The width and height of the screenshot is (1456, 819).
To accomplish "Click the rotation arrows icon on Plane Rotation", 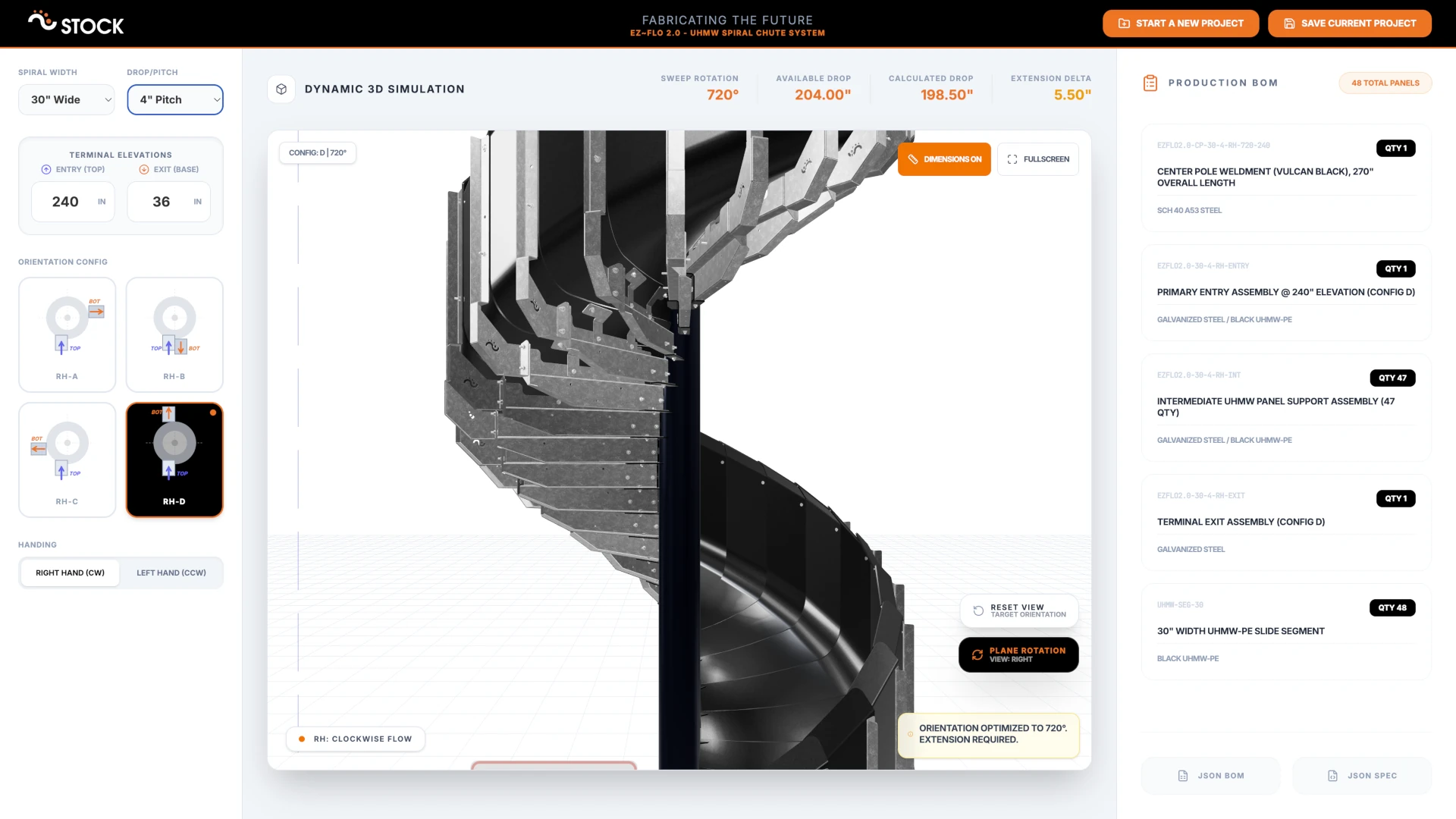I will 977,654.
